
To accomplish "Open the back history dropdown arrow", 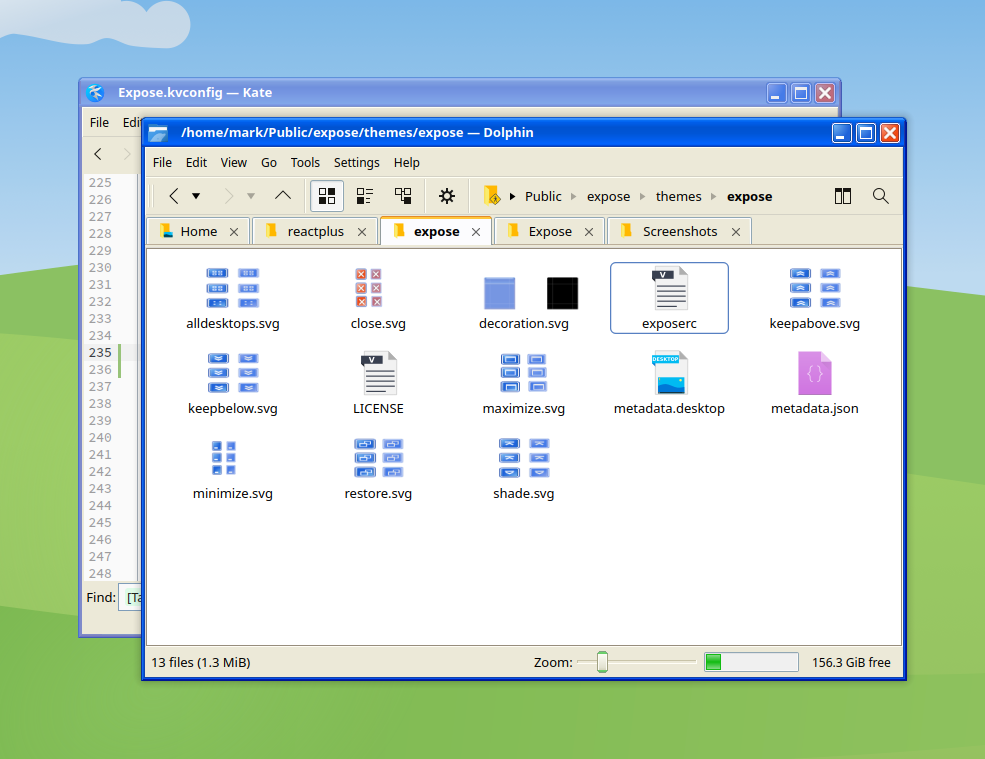I will [x=196, y=196].
